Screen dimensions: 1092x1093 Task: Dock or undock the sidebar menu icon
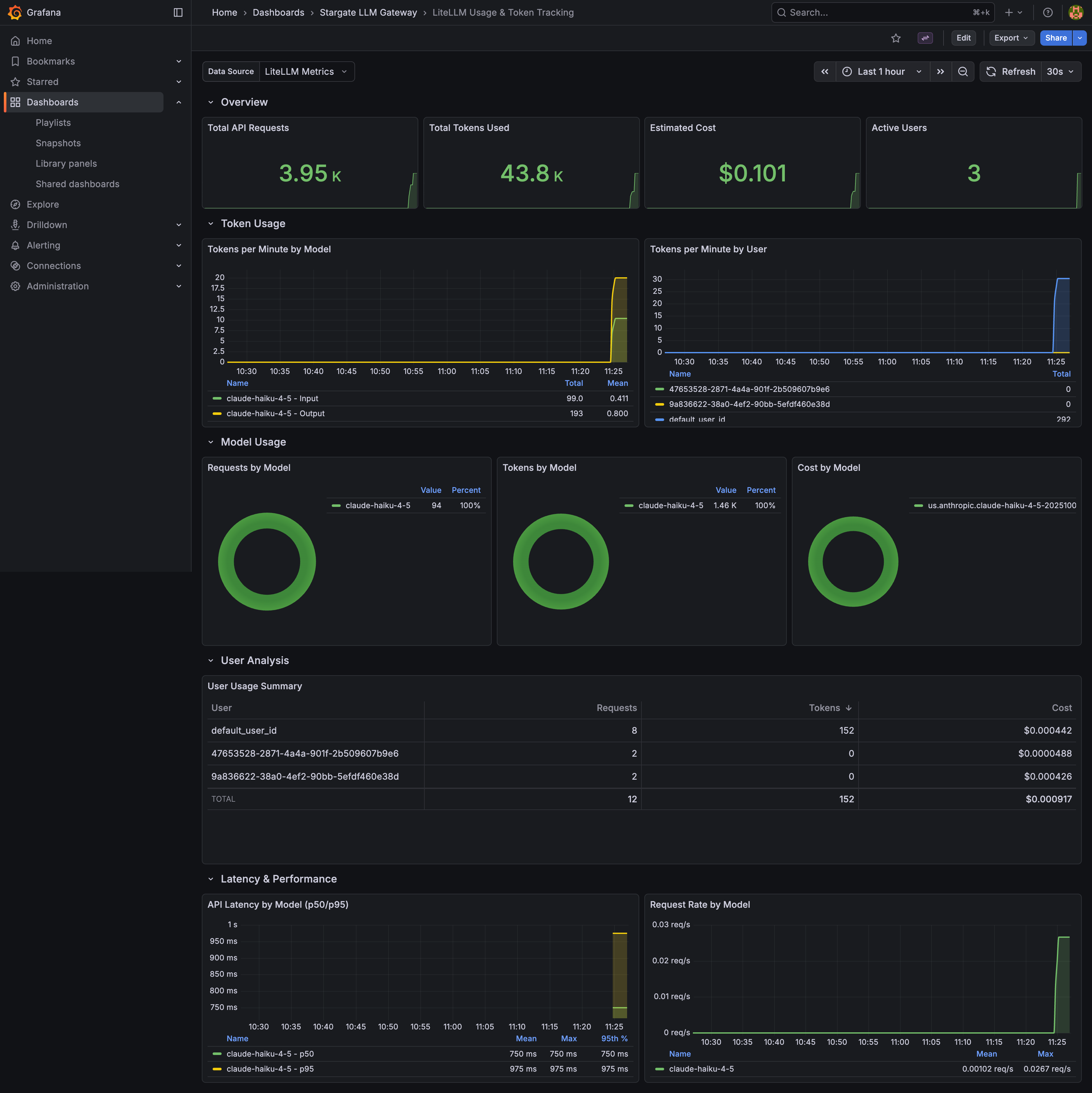[178, 12]
